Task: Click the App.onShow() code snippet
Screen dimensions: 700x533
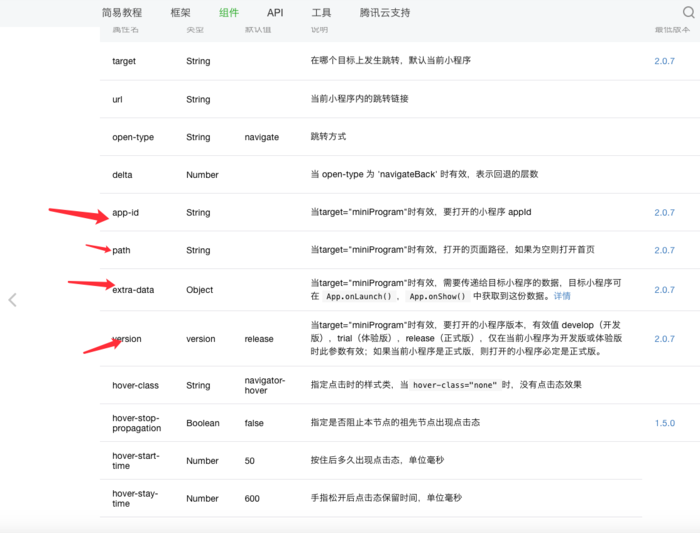Action: click(x=438, y=297)
